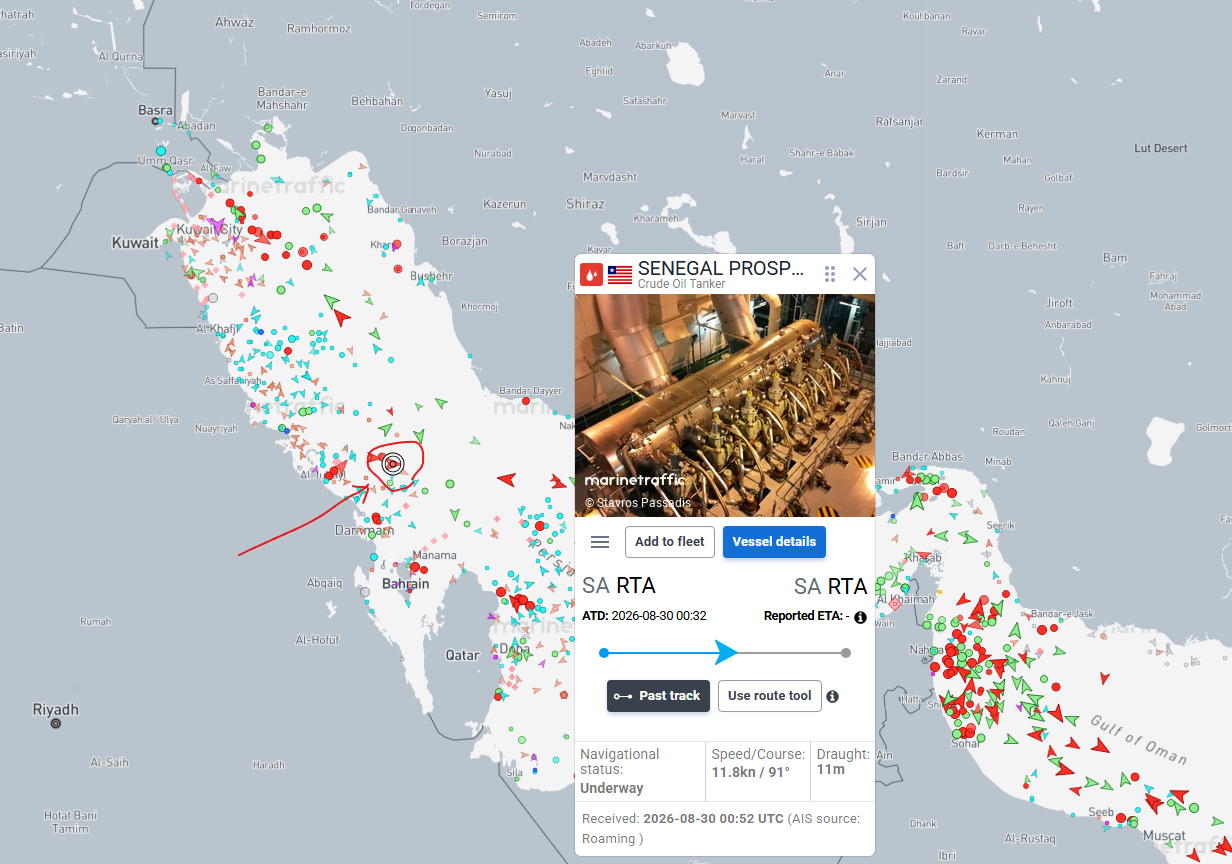This screenshot has width=1232, height=864.
Task: Open the Use route tool button
Action: click(770, 696)
